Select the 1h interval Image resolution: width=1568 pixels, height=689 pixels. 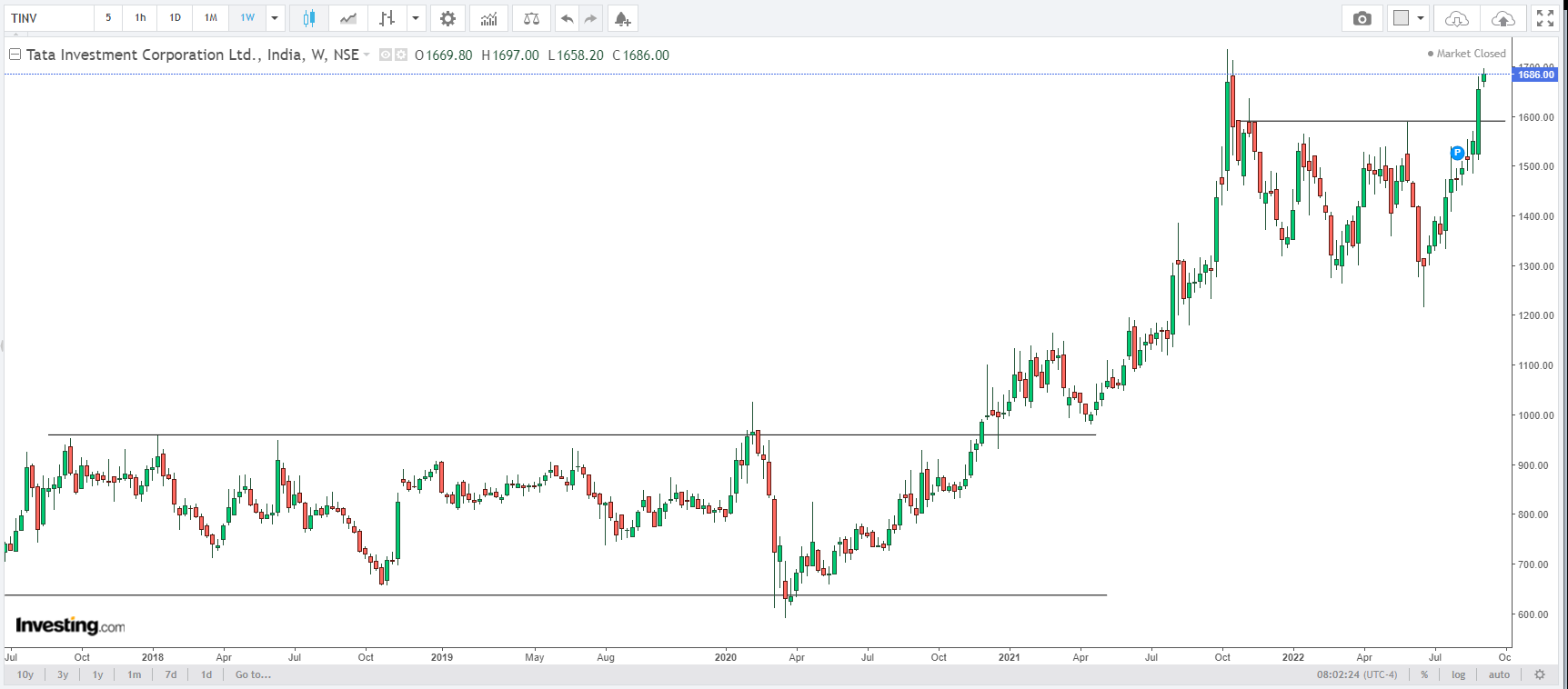[x=140, y=18]
